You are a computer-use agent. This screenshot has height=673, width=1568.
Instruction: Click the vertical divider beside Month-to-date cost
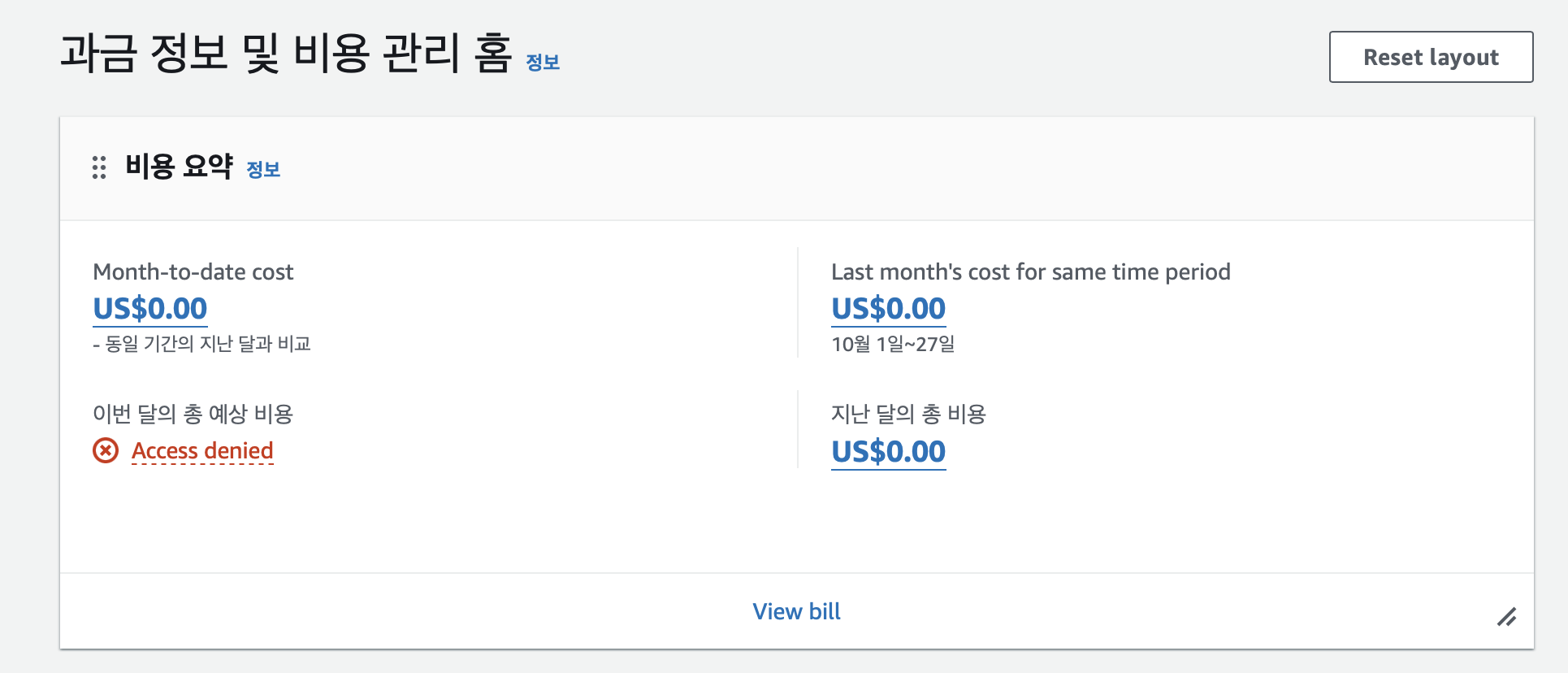click(798, 302)
